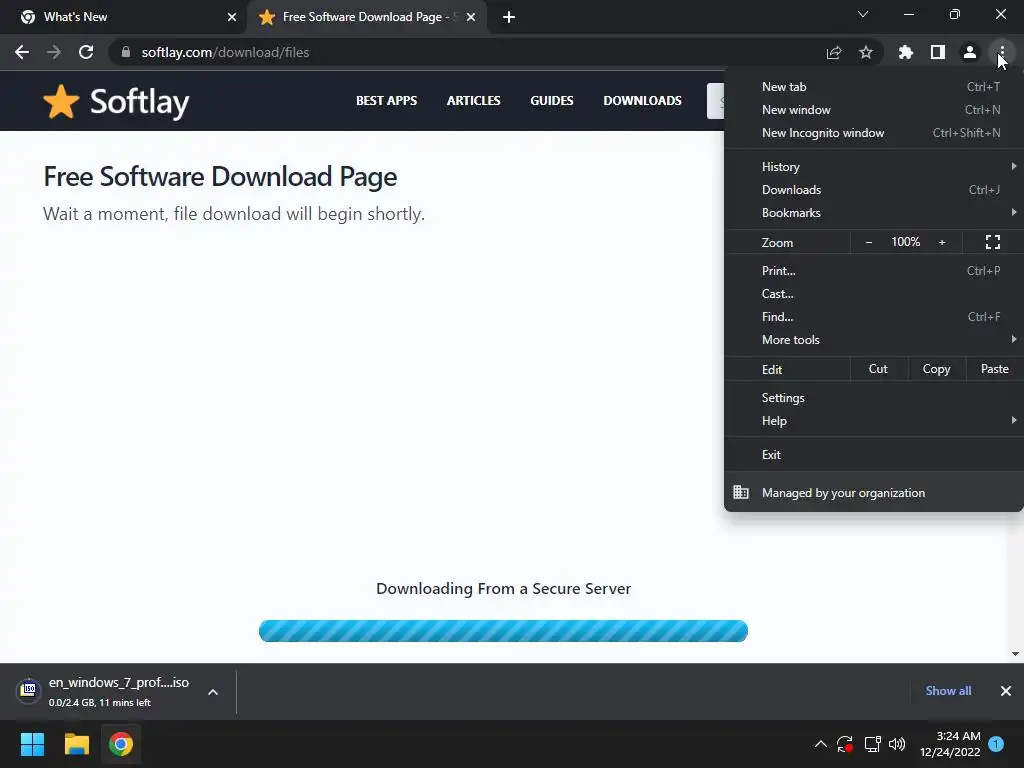The width and height of the screenshot is (1024, 768).
Task: Open New Incognito window
Action: point(874,133)
